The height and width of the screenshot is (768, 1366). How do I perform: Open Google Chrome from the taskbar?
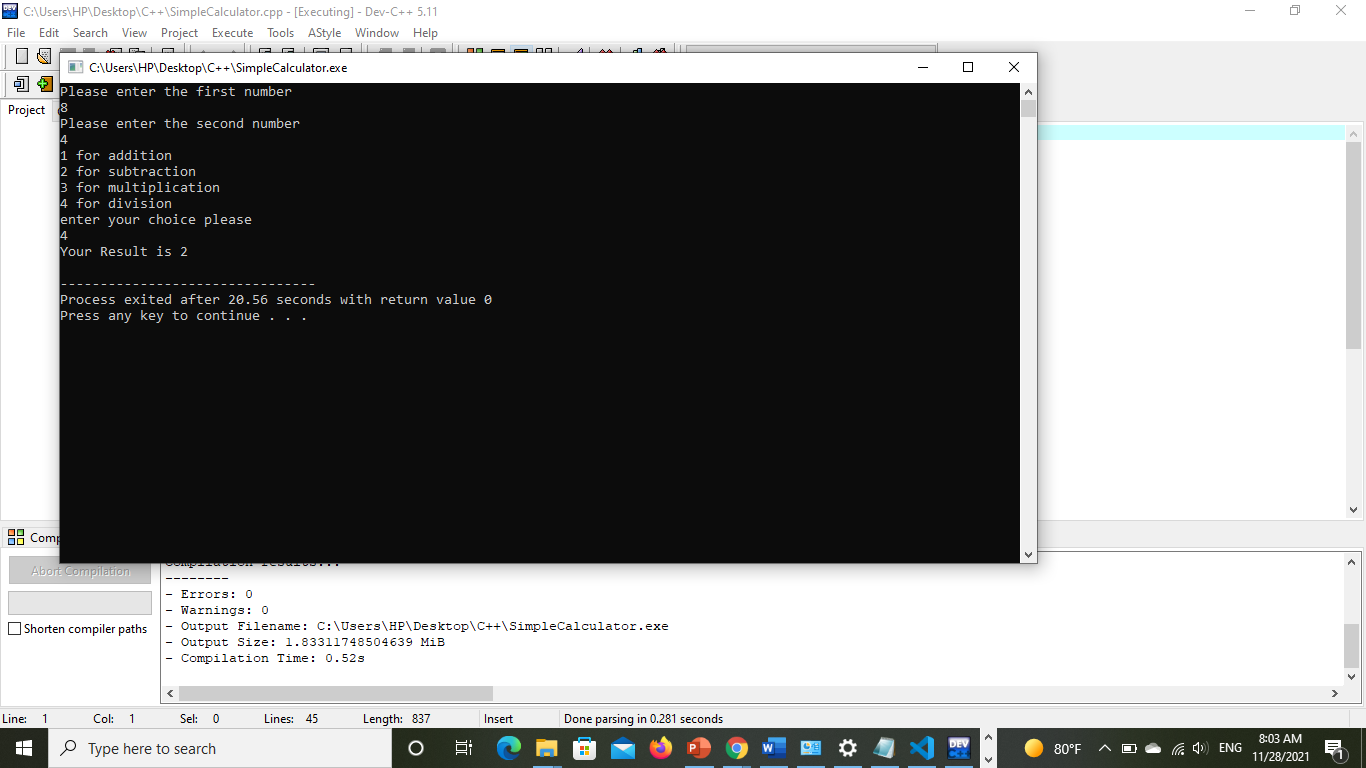[735, 747]
